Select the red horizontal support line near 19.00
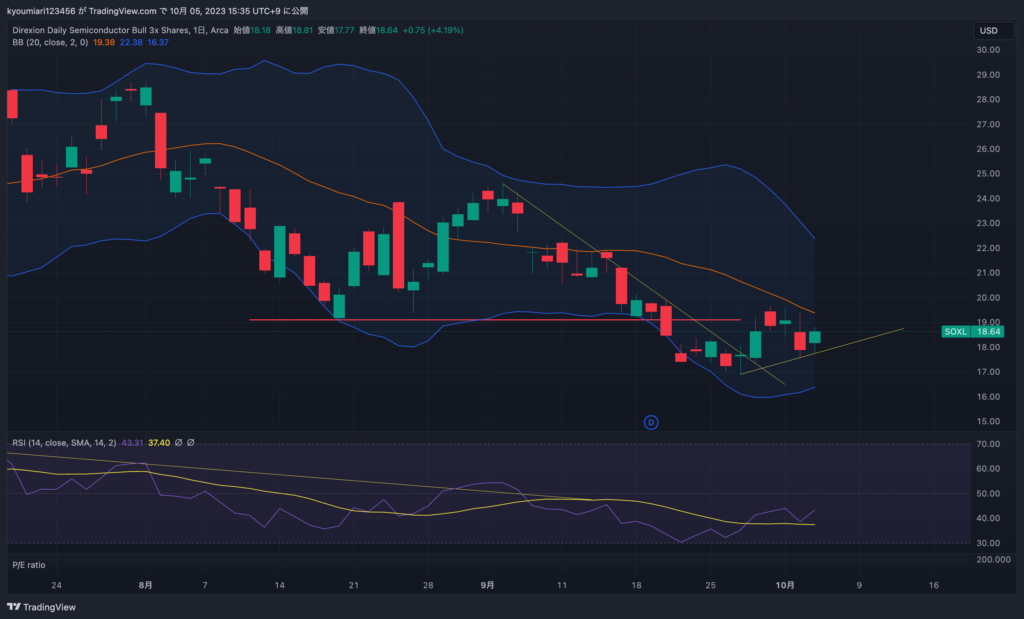Screen dimensions: 1024x619 495,320
